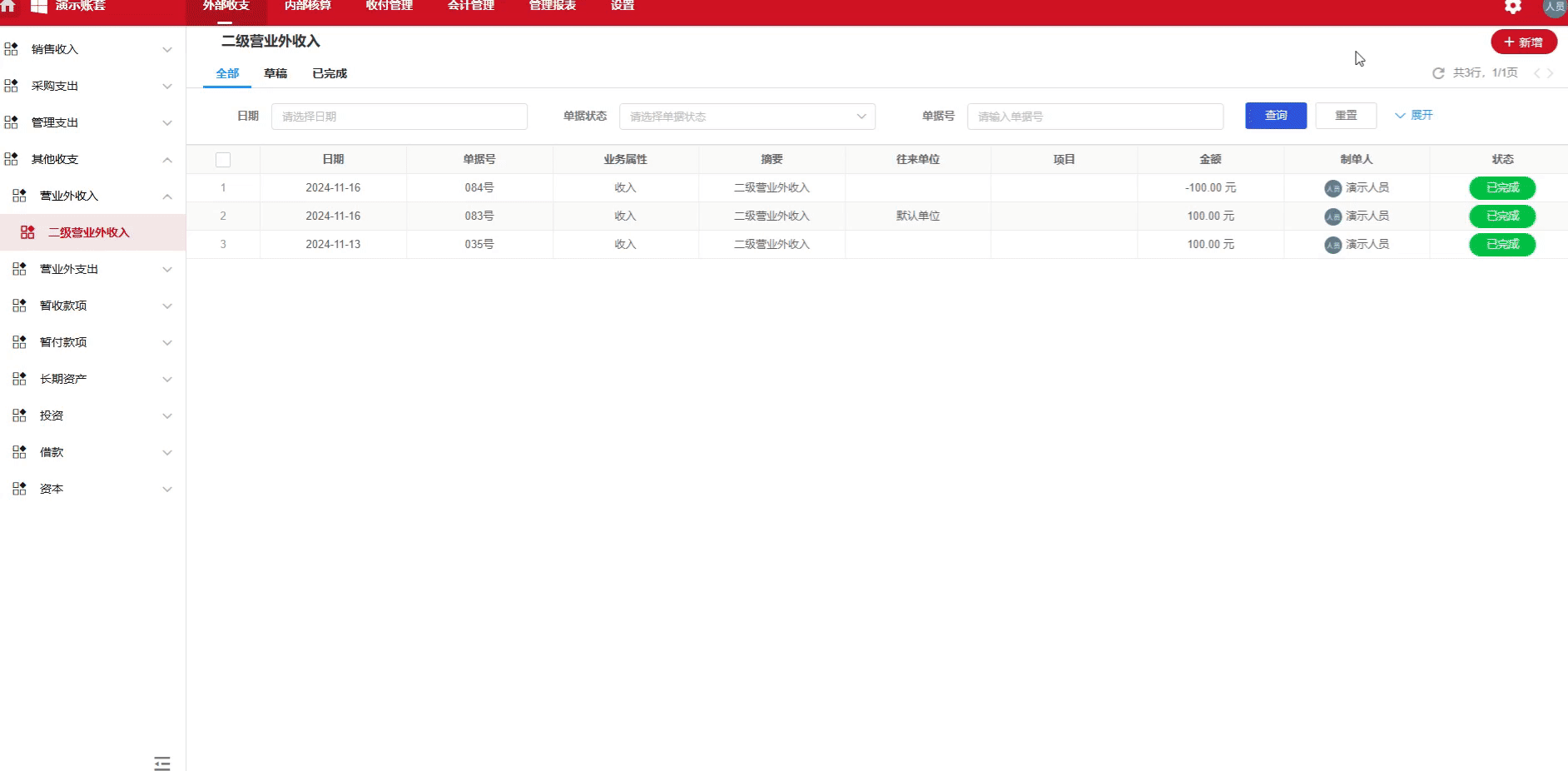Toggle the 已完成 status badge on row 035号

(1501, 244)
